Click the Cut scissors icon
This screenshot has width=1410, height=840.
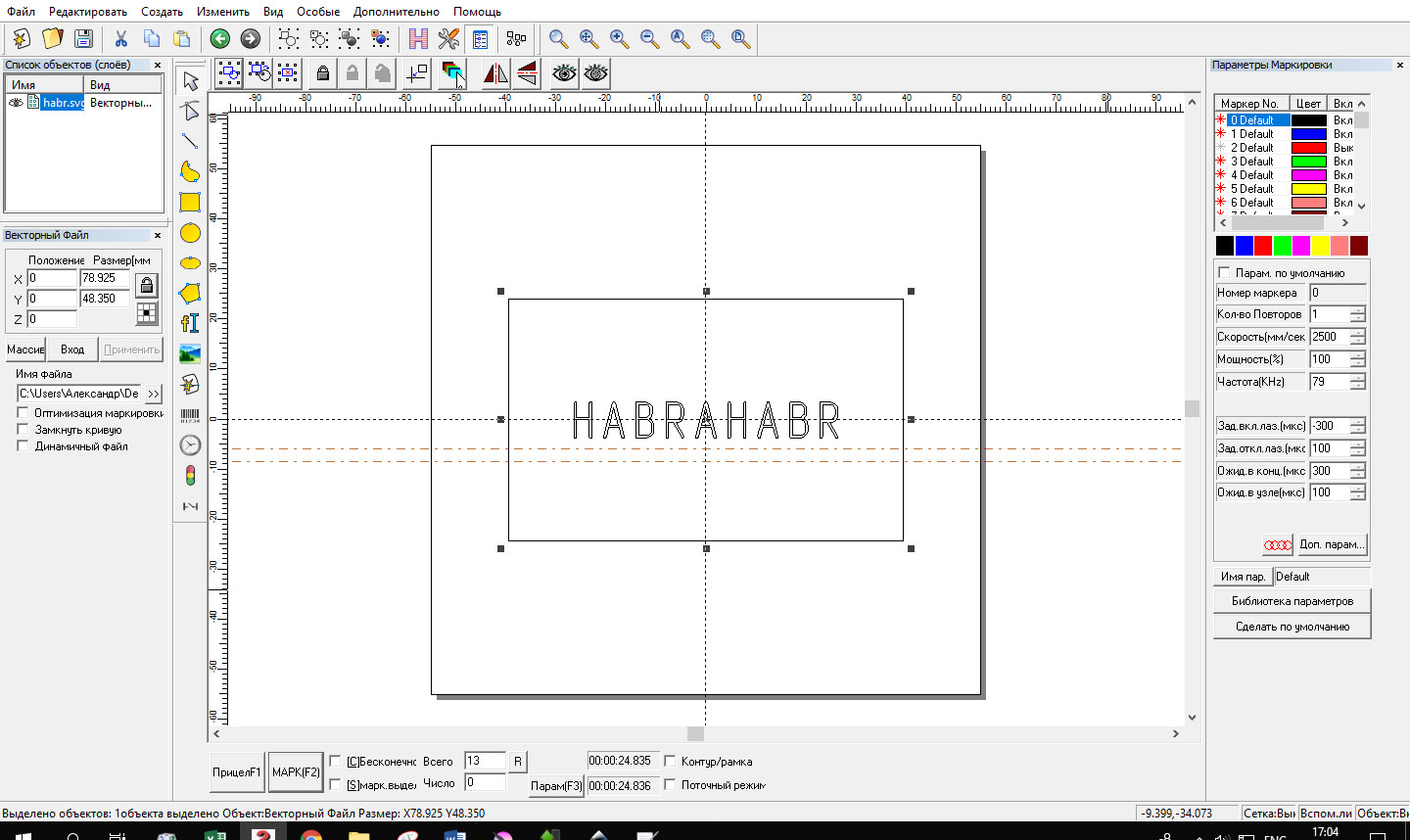coord(121,38)
